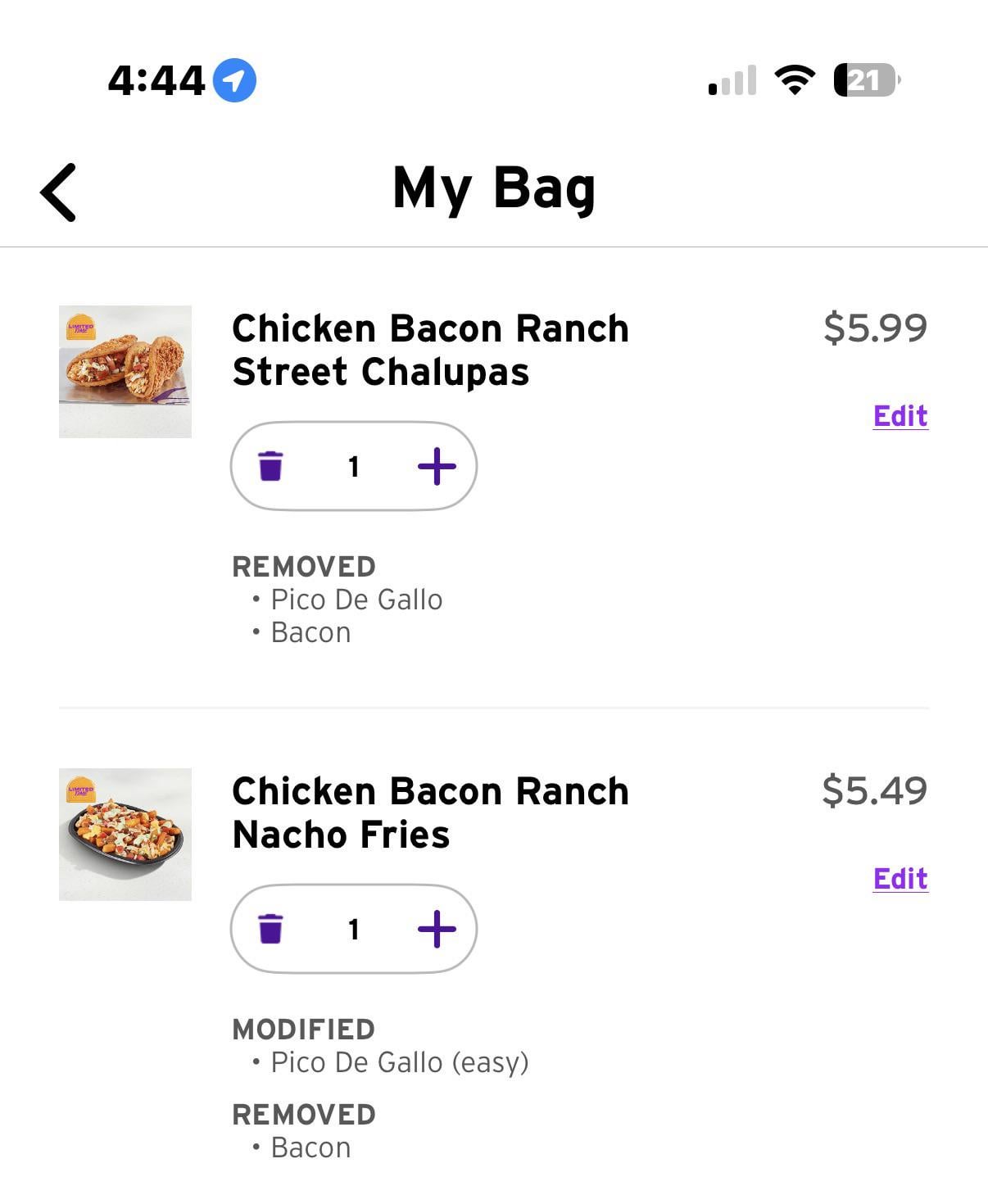Select the Nacho Fries item title
988x1204 pixels.
(430, 813)
